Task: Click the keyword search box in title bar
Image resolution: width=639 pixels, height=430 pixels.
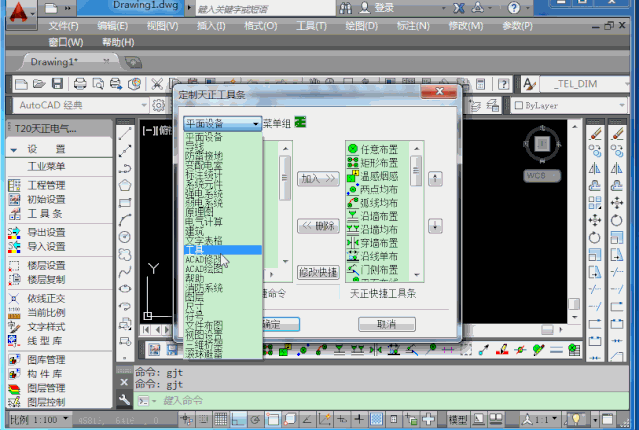Action: pos(265,9)
